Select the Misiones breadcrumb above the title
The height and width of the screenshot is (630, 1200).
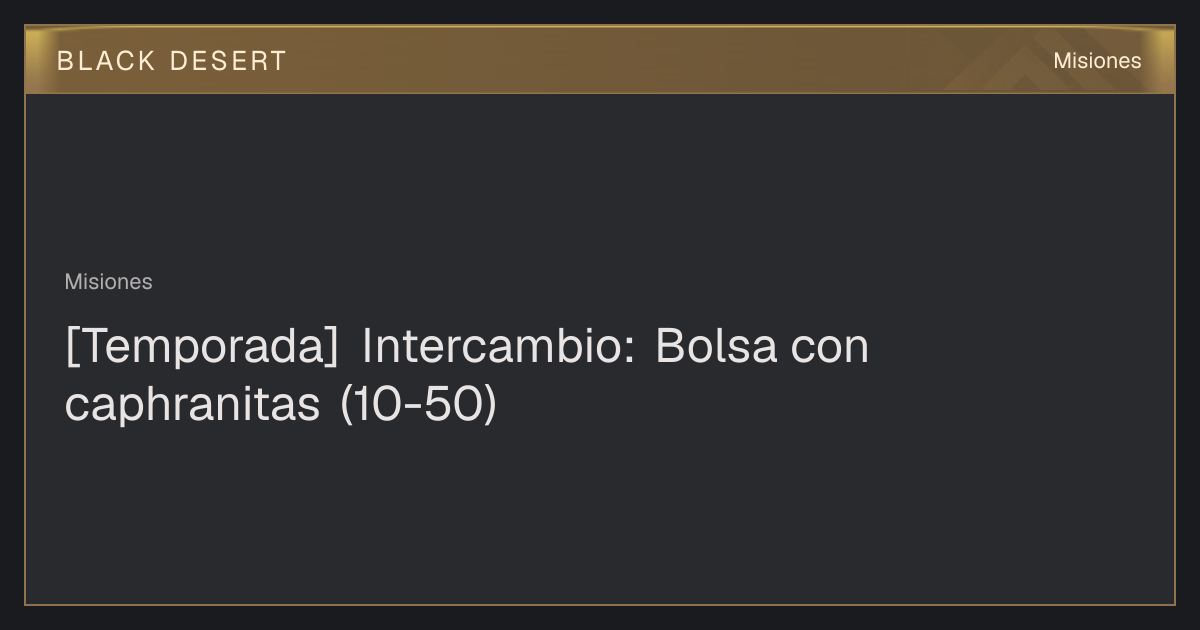pos(108,282)
